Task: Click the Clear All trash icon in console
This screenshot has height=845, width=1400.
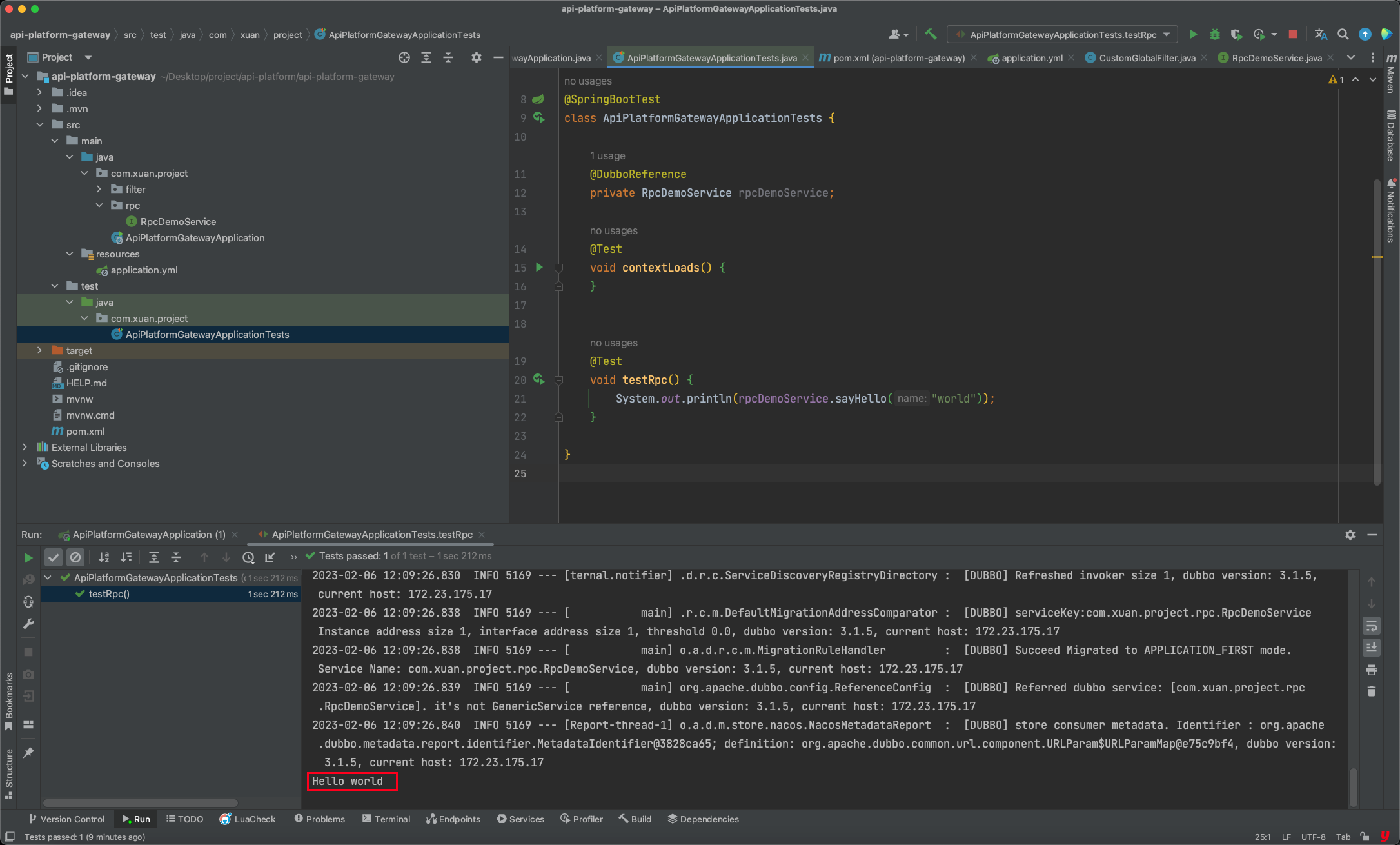Action: tap(1371, 691)
